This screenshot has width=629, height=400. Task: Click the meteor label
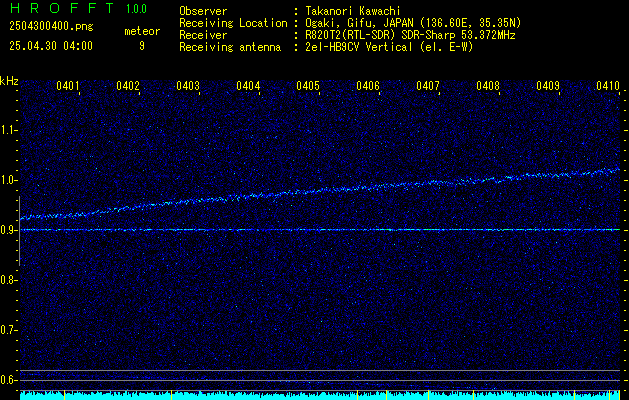(142, 31)
